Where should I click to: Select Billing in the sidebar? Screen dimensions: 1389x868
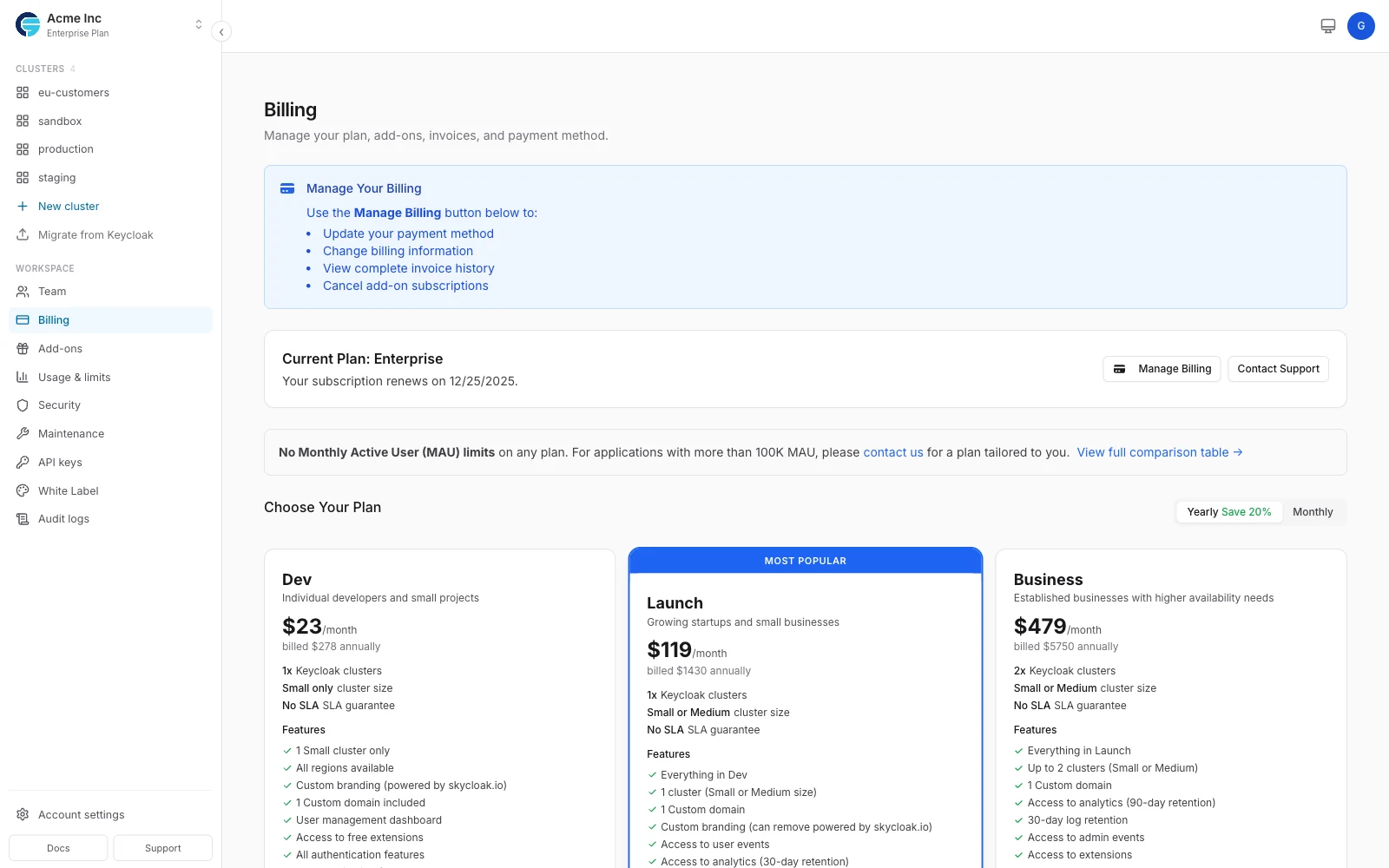(110, 320)
